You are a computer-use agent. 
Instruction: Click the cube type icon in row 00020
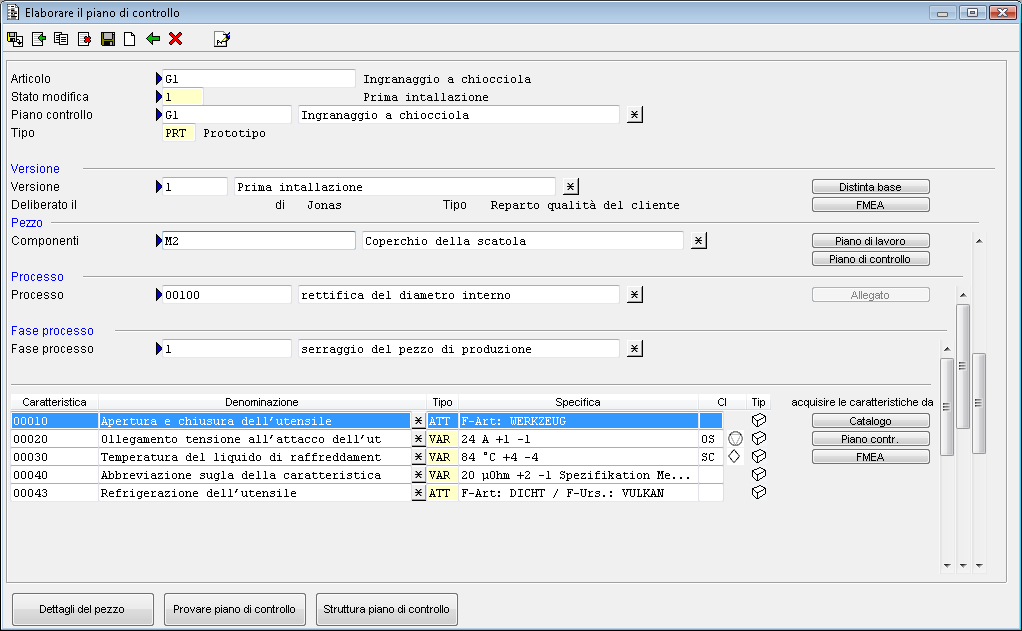759,438
